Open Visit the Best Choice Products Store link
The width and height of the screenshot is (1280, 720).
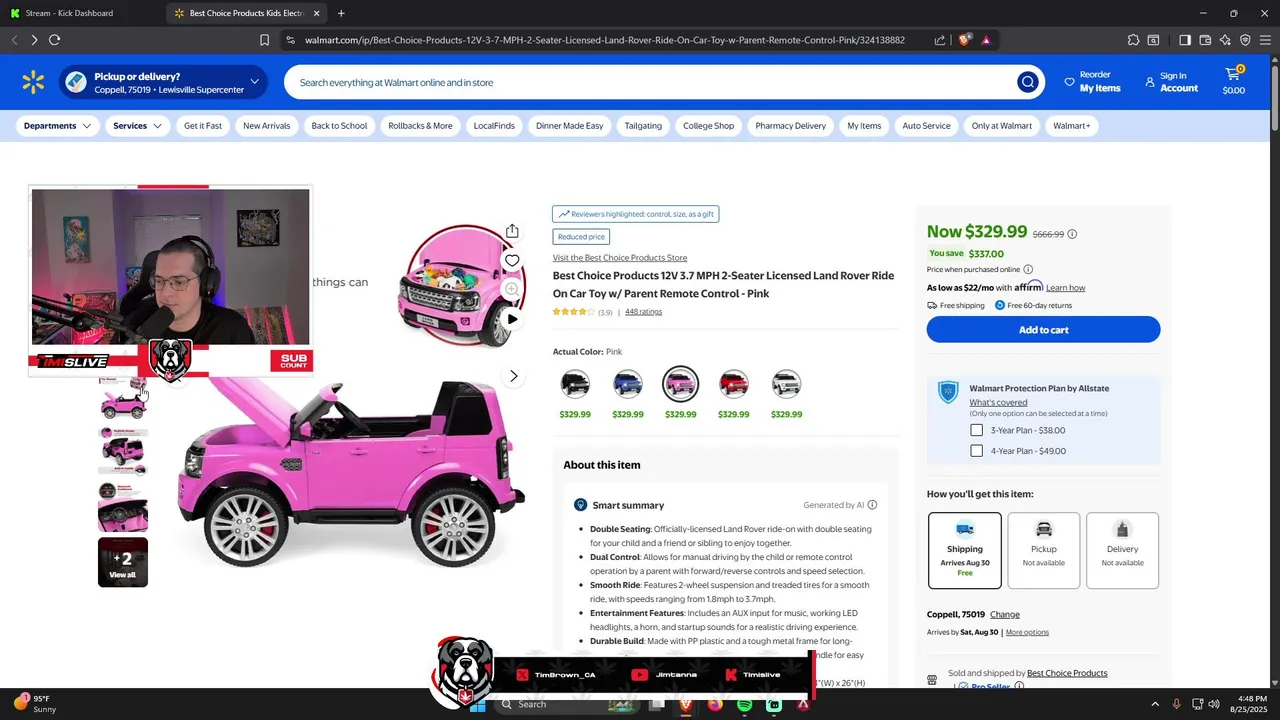click(x=620, y=258)
